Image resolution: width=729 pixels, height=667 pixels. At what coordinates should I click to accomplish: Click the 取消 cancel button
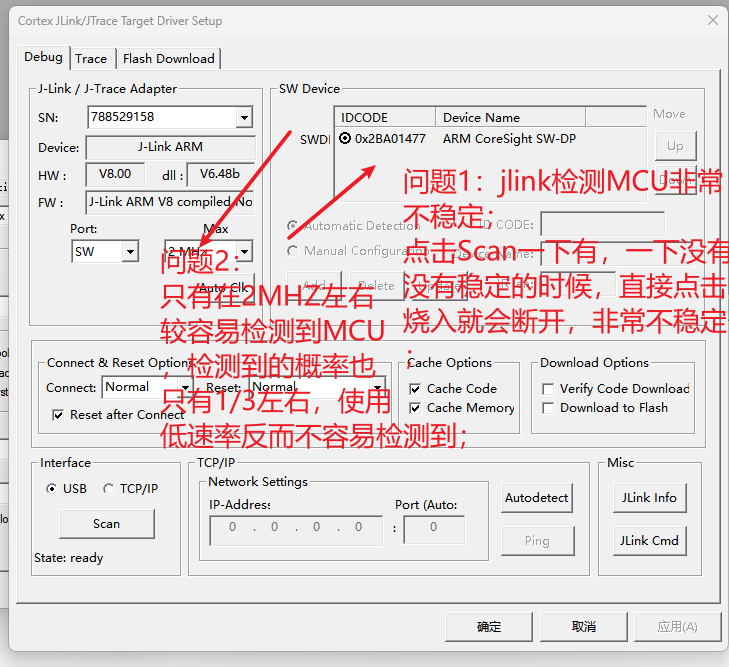[x=584, y=627]
